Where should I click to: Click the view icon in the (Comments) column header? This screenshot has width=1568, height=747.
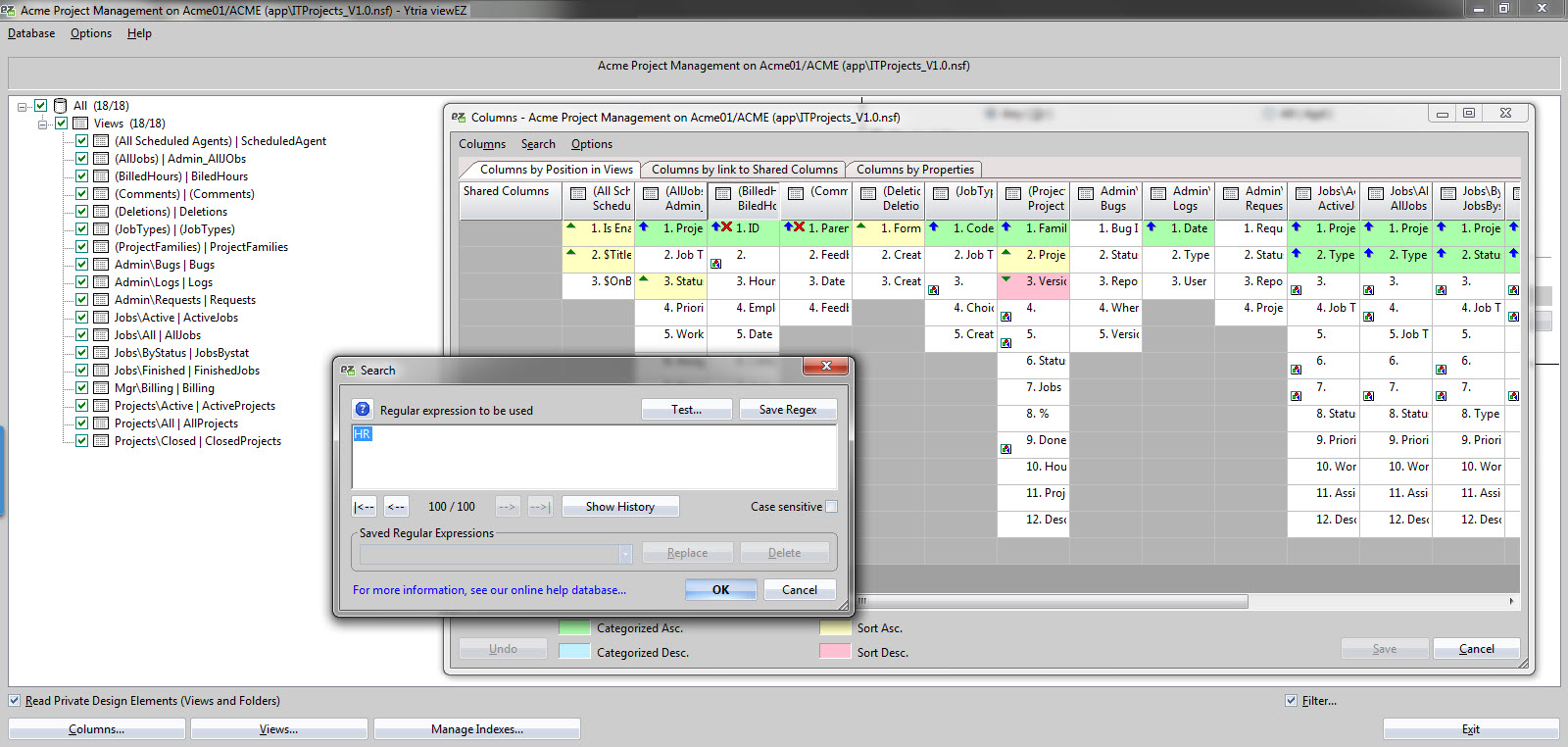click(796, 193)
